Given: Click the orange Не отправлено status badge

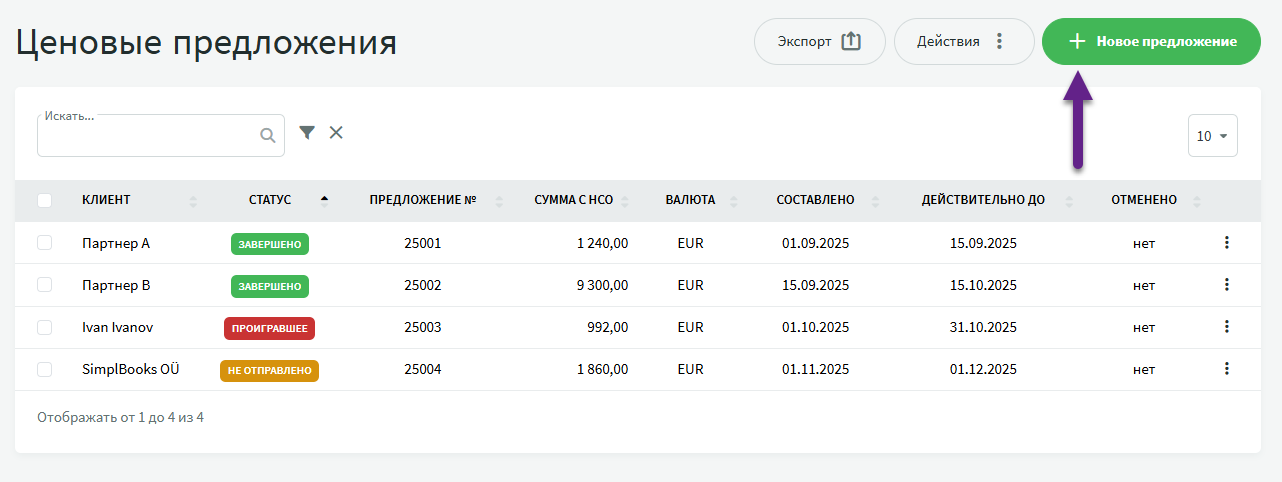Looking at the screenshot, I should (x=269, y=370).
